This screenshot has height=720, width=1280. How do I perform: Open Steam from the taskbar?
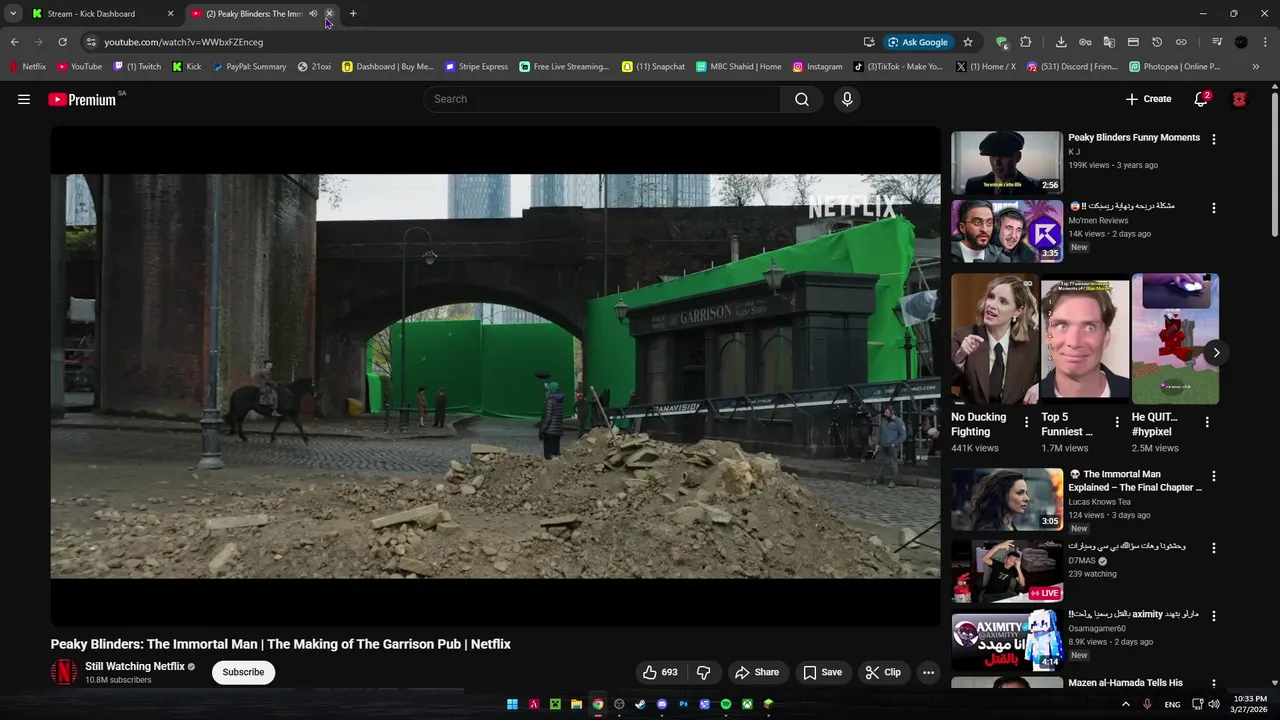coord(640,704)
